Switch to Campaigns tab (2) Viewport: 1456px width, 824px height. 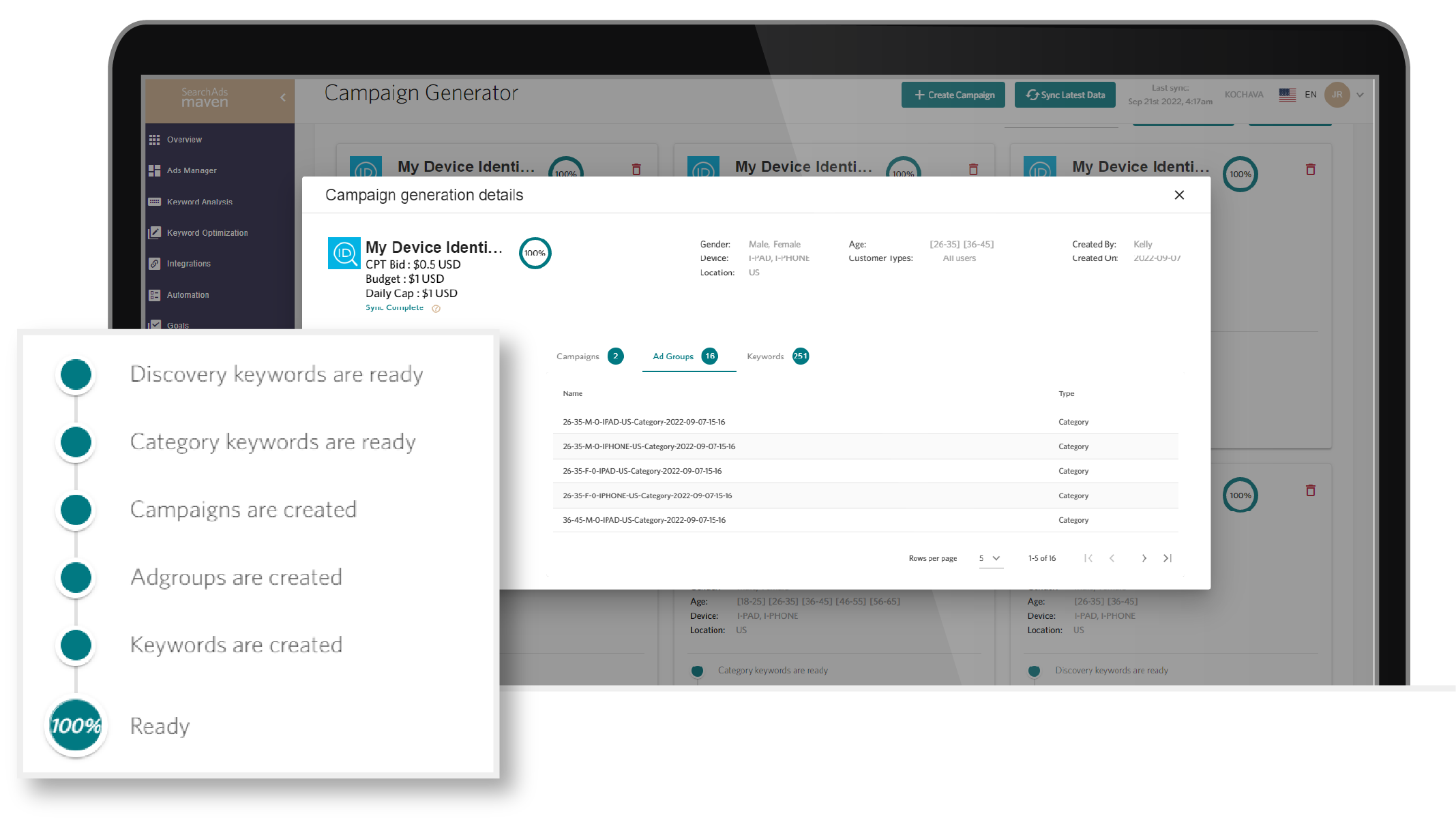coord(590,356)
